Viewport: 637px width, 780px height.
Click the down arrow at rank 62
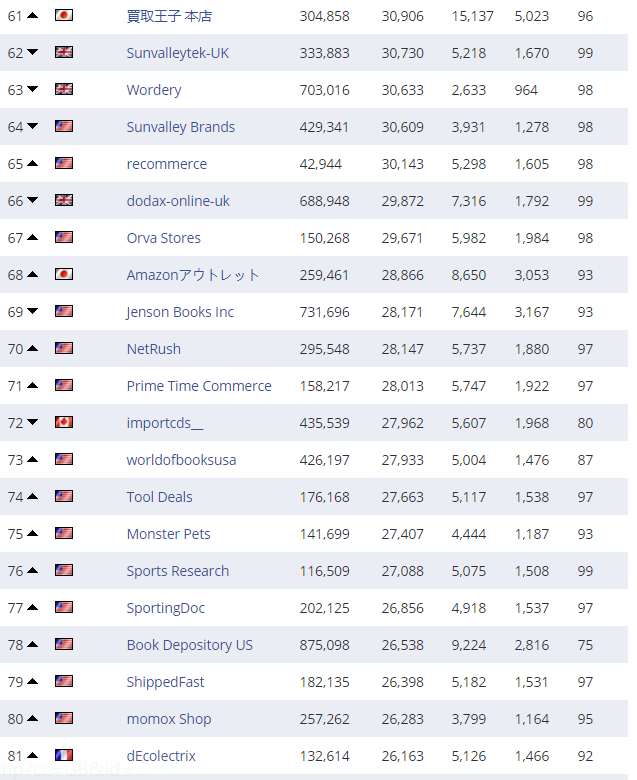point(33,53)
